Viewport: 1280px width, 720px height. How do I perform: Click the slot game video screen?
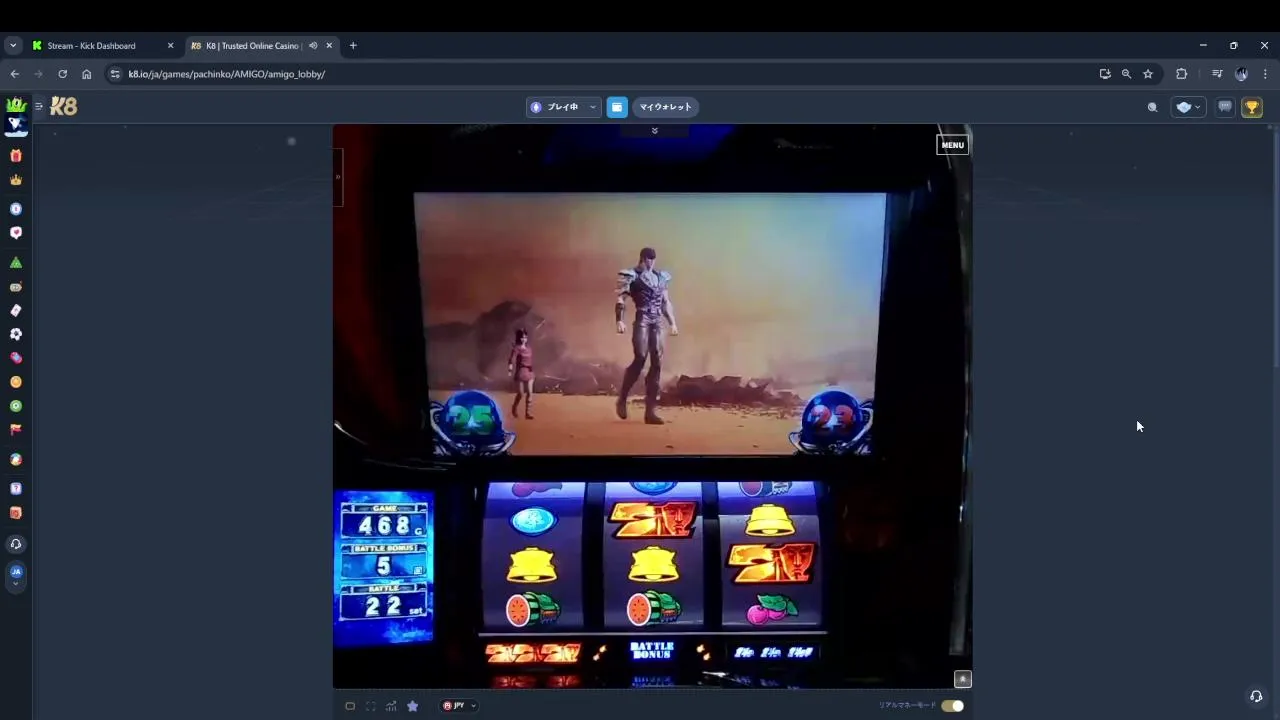click(x=650, y=325)
